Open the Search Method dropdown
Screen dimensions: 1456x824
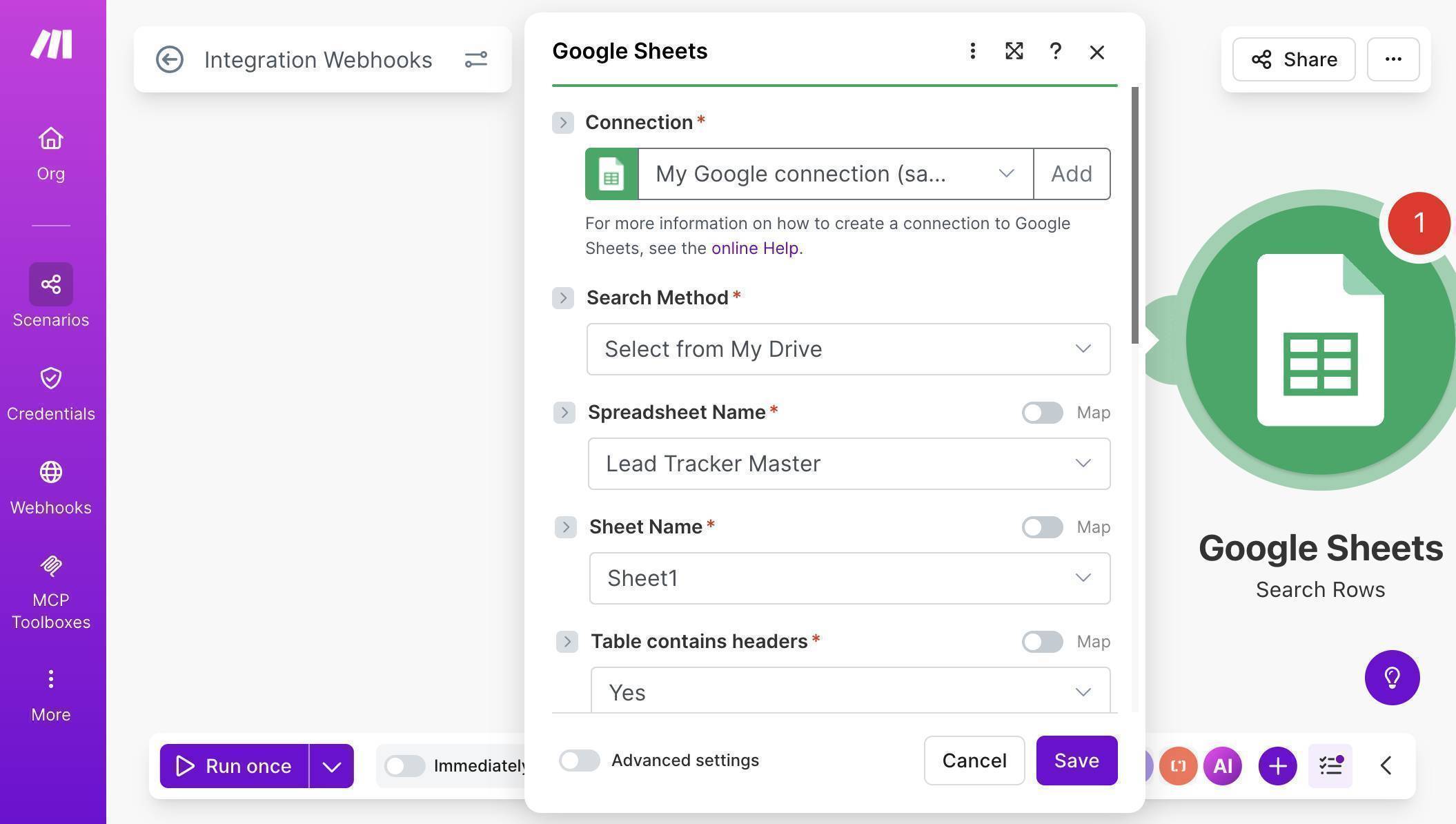[x=848, y=349]
